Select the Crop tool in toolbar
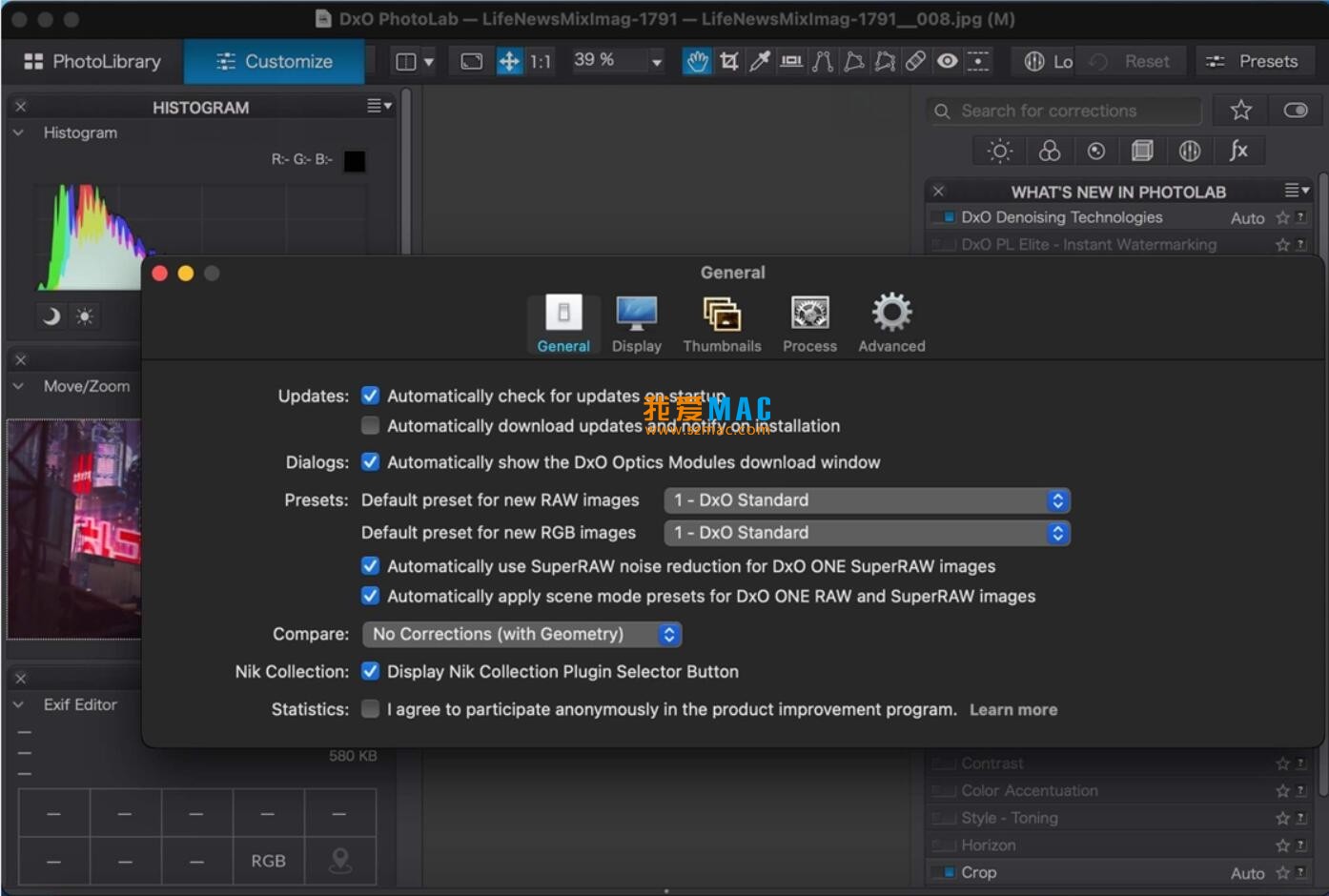Viewport: 1329px width, 896px height. pos(729,61)
